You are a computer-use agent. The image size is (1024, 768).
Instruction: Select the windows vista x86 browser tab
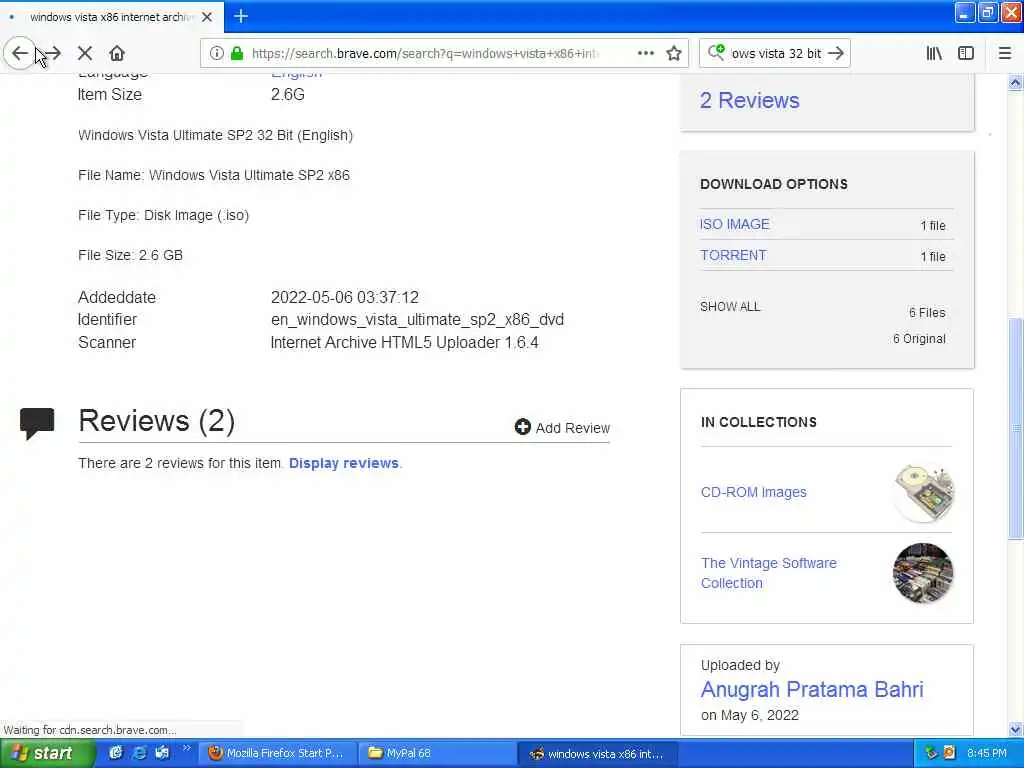pyautogui.click(x=112, y=17)
